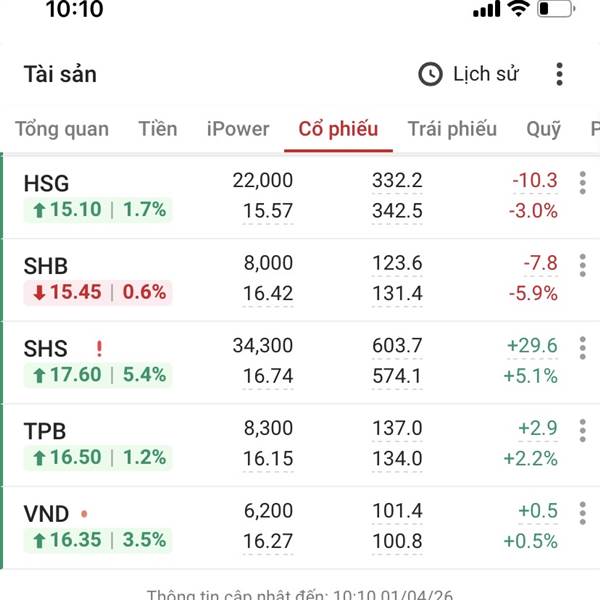Open the SHS row three-dot menu
Image resolution: width=600 pixels, height=600 pixels.
coord(582,348)
